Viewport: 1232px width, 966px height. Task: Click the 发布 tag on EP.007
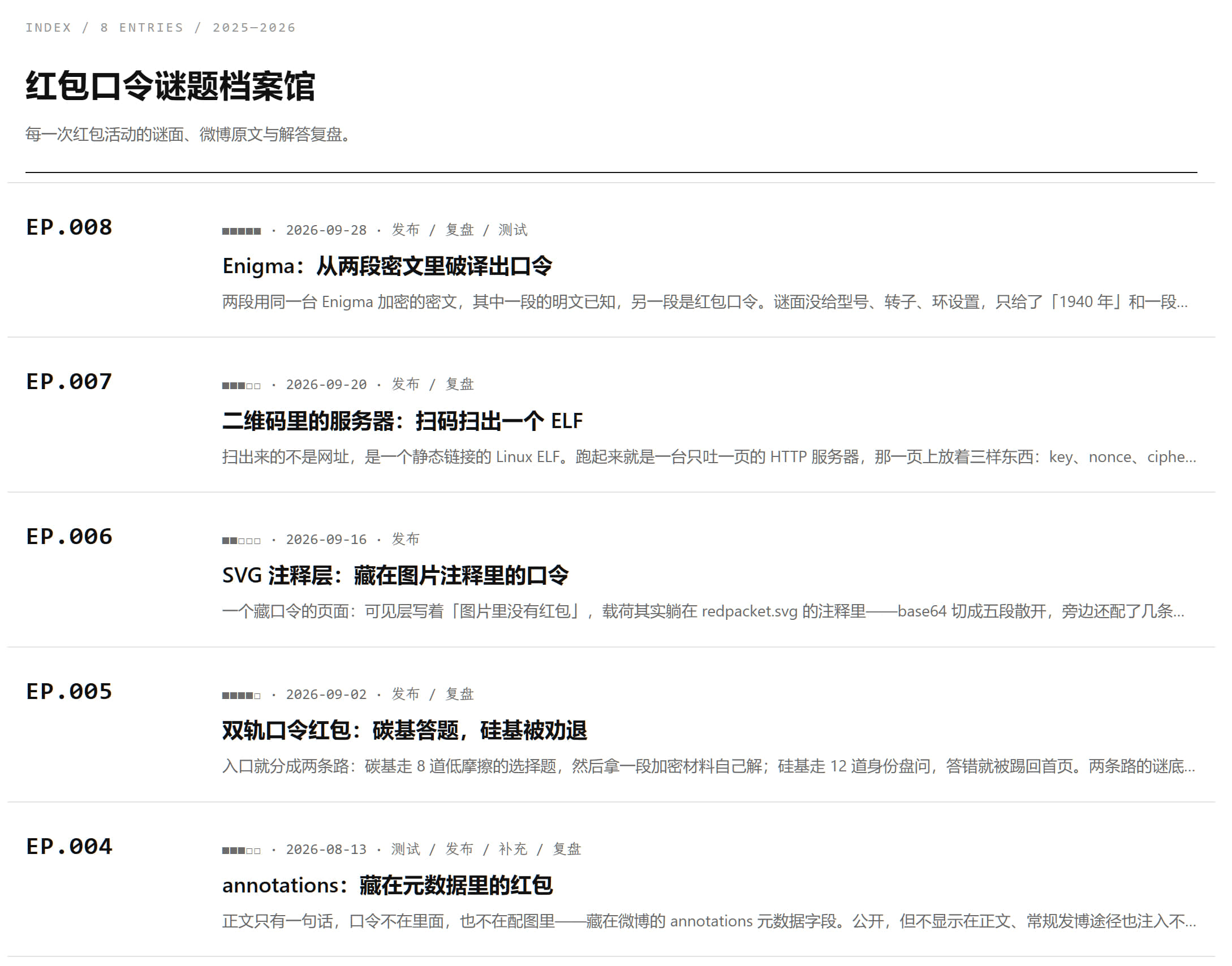pos(406,385)
